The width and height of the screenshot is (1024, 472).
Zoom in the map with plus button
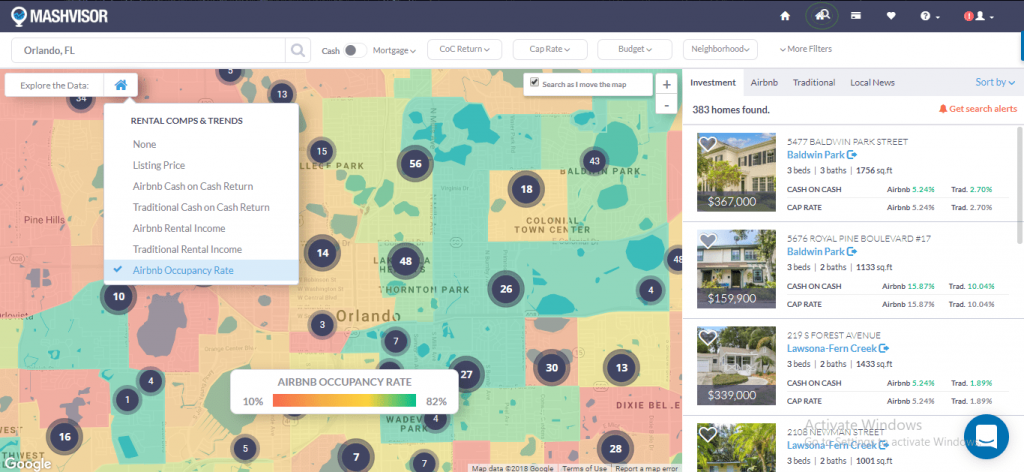click(667, 85)
